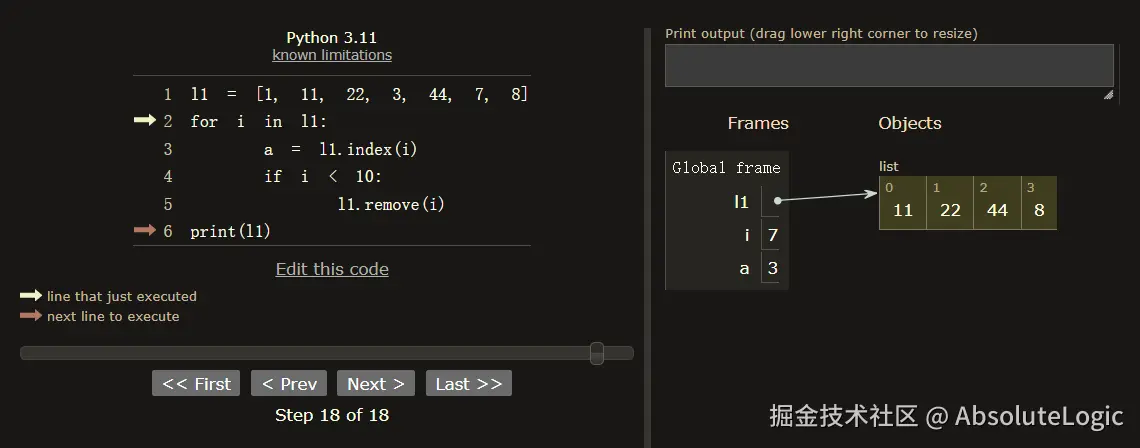The image size is (1140, 448).
Task: Click 'line that just executed' legend text
Action: (121, 297)
